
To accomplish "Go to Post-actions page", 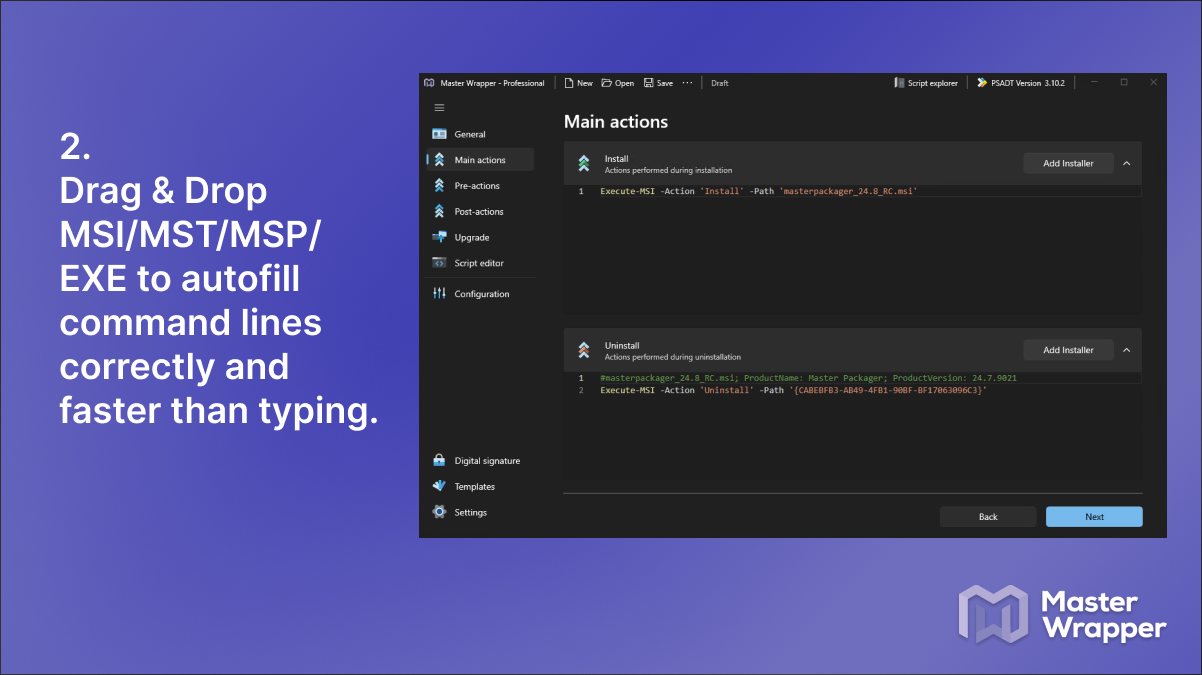I will pyautogui.click(x=480, y=212).
